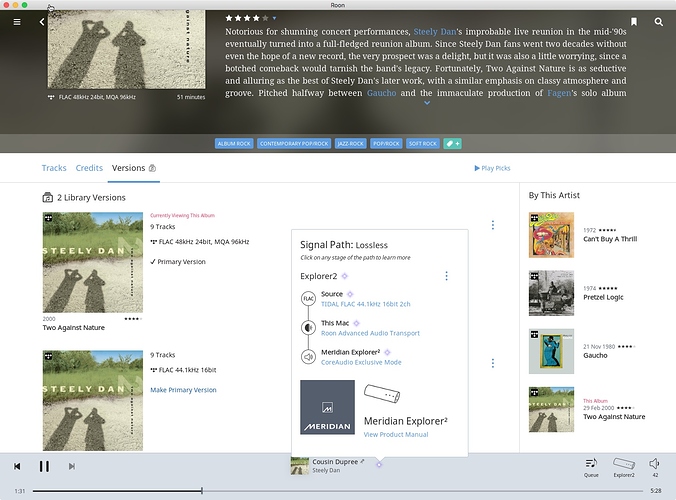Open View Product Manual link
Screen dimensions: 676x500
396,434
